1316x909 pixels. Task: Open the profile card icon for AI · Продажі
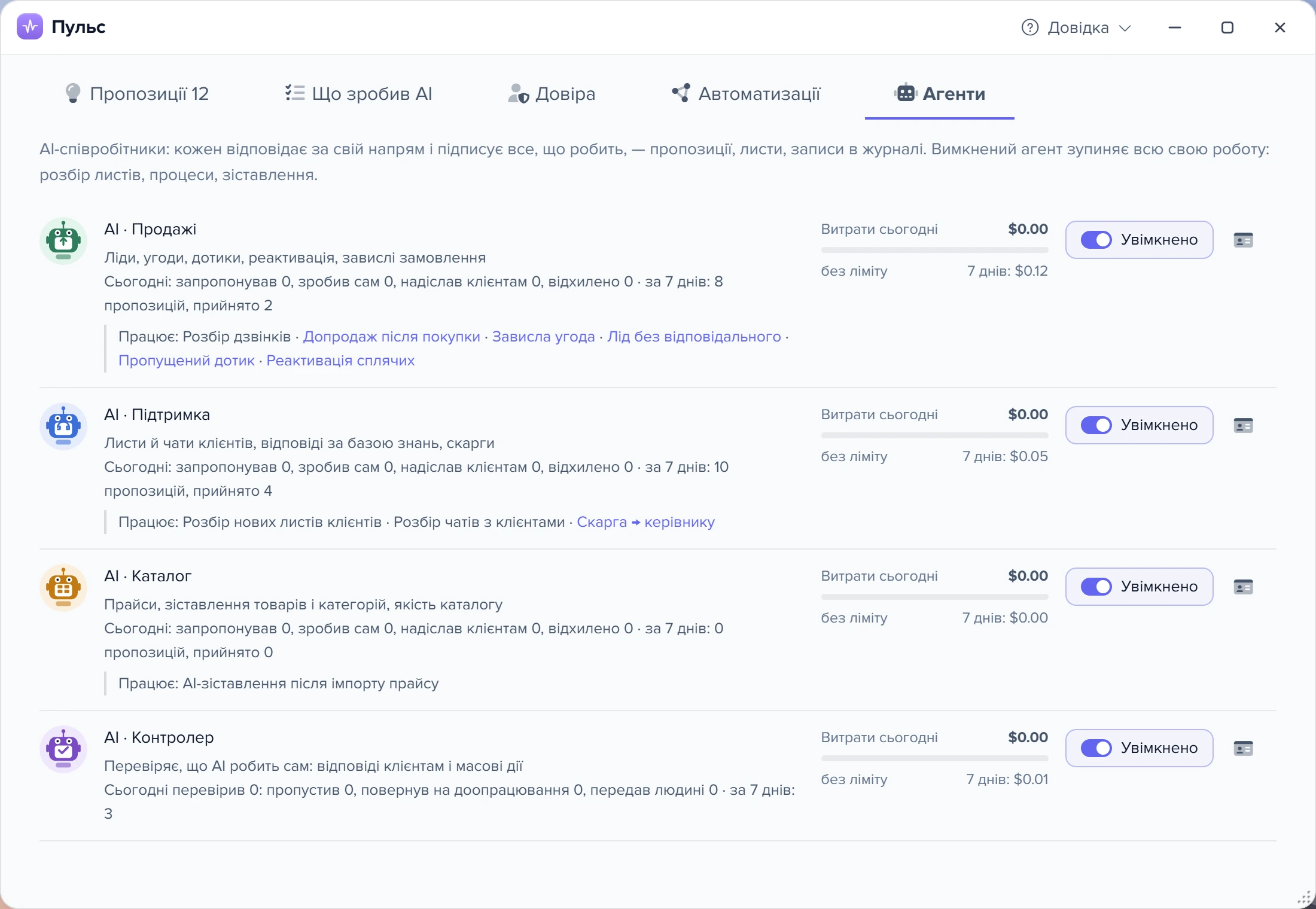point(1243,240)
